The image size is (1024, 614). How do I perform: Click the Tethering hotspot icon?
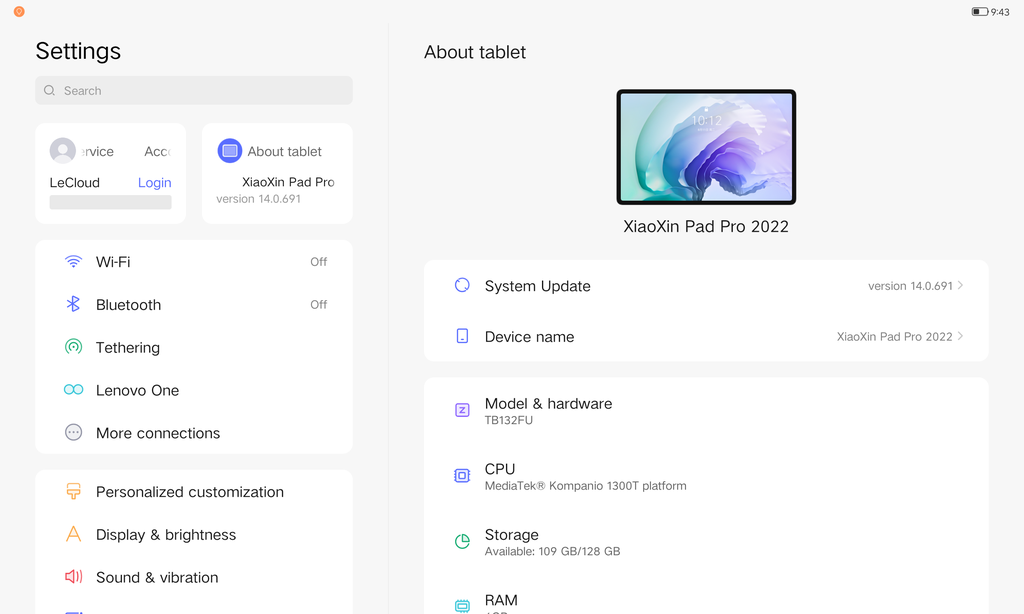coord(73,347)
